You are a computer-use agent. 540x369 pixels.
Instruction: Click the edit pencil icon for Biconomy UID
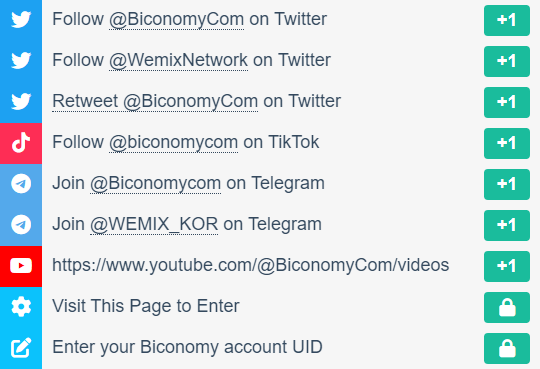tap(21, 347)
